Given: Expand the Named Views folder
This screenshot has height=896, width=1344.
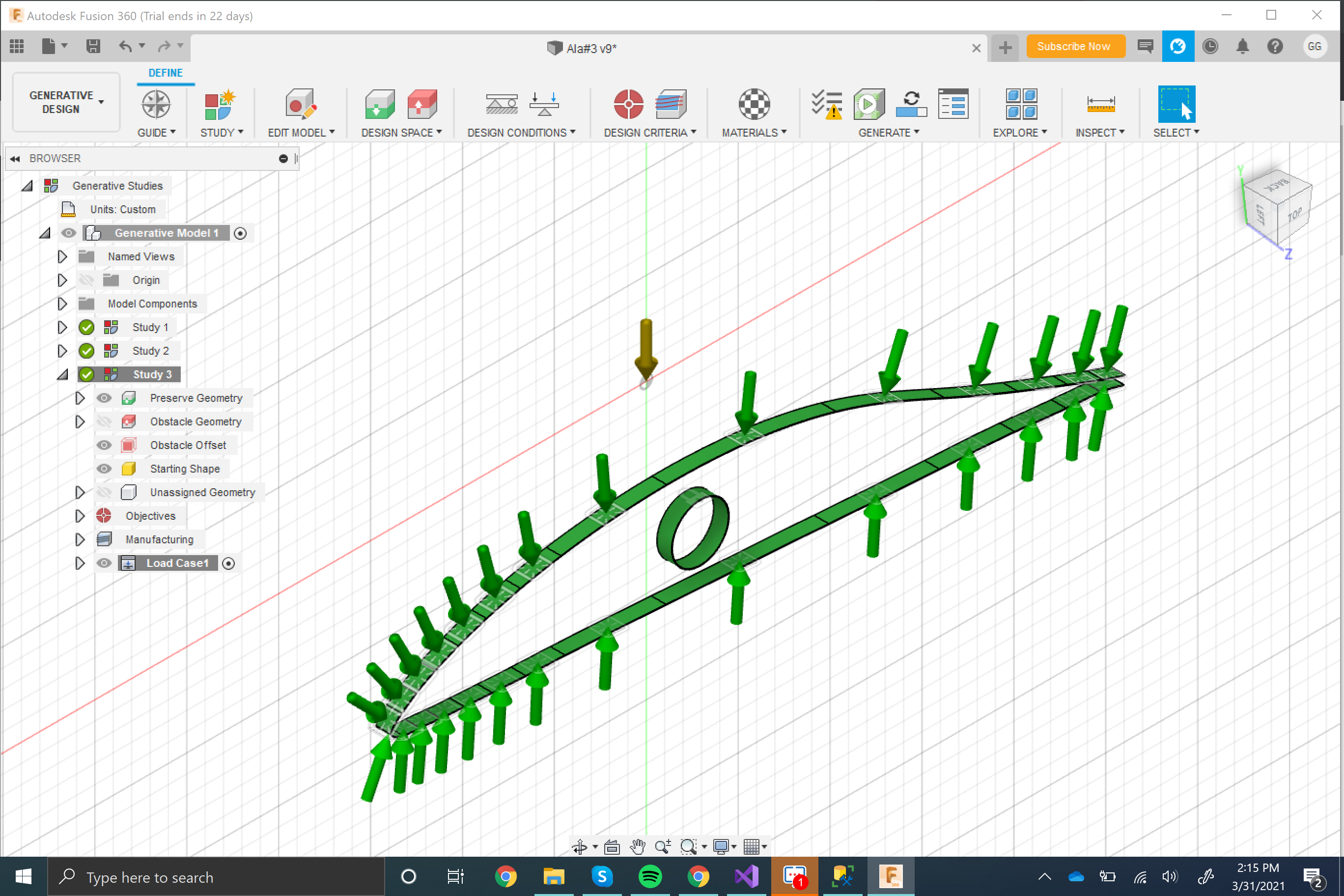Looking at the screenshot, I should pos(62,256).
